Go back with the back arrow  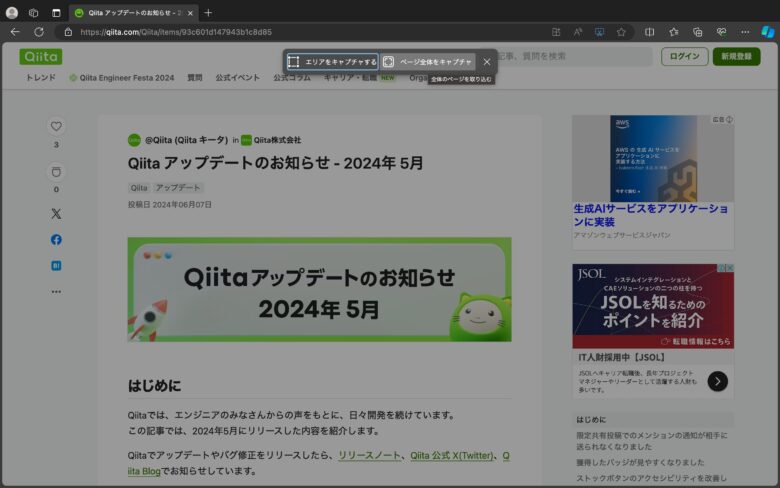pos(15,32)
